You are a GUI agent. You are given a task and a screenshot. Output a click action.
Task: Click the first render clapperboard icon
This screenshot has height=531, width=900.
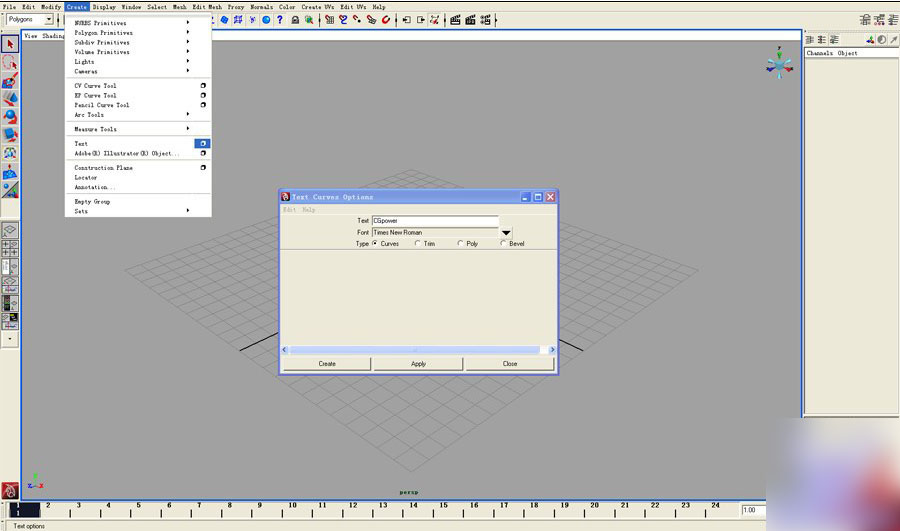(455, 20)
